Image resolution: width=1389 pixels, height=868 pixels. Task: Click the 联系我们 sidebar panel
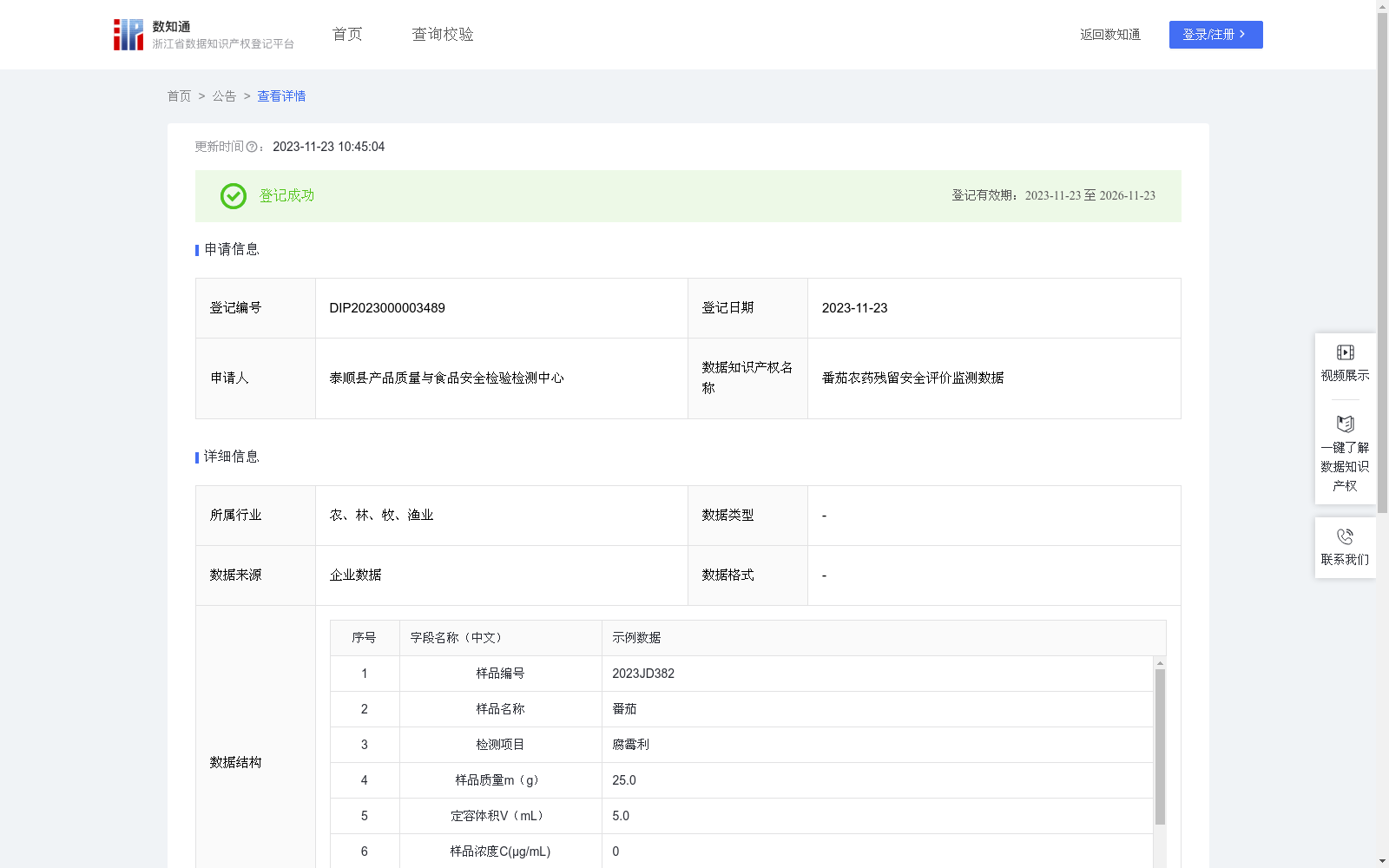1345,548
